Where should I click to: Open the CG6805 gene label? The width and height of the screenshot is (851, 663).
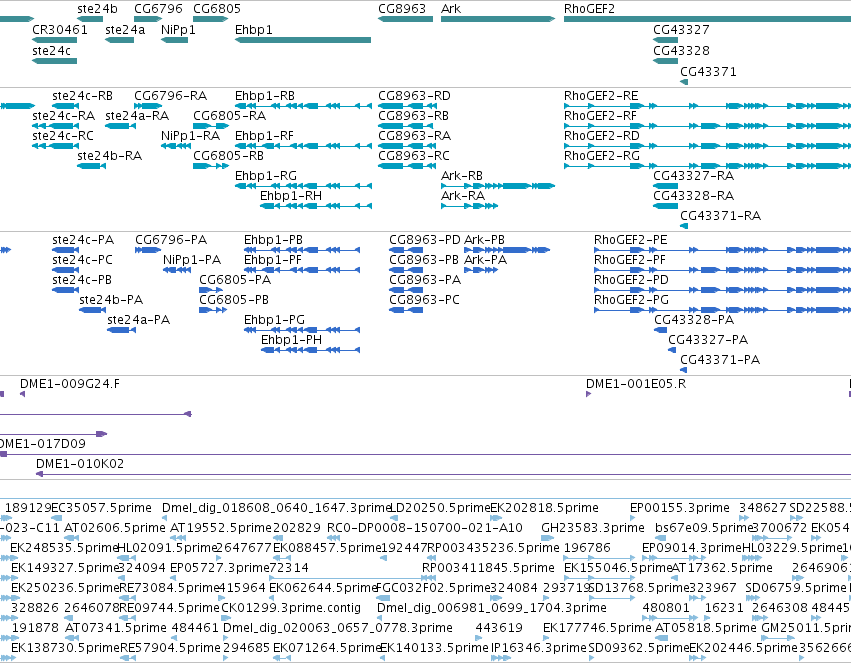click(217, 9)
